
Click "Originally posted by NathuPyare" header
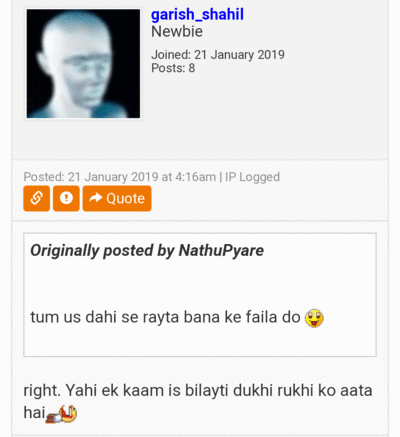click(x=147, y=251)
